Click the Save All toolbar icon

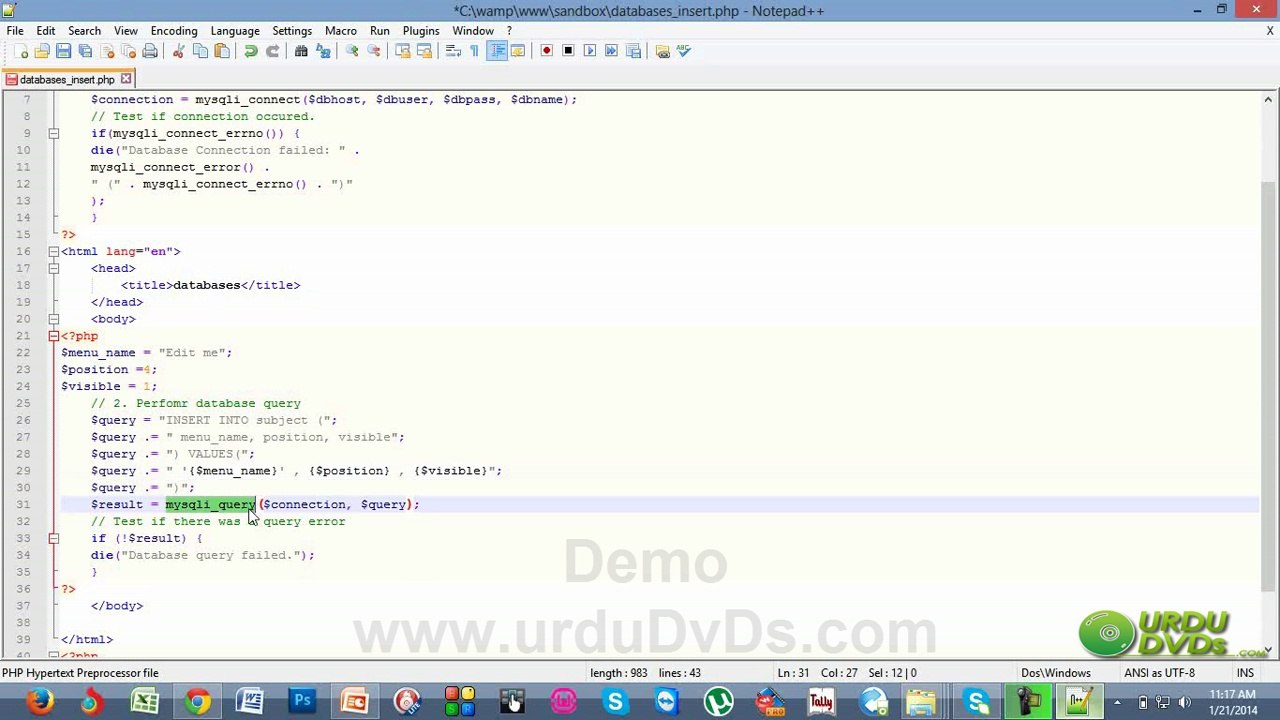[85, 51]
